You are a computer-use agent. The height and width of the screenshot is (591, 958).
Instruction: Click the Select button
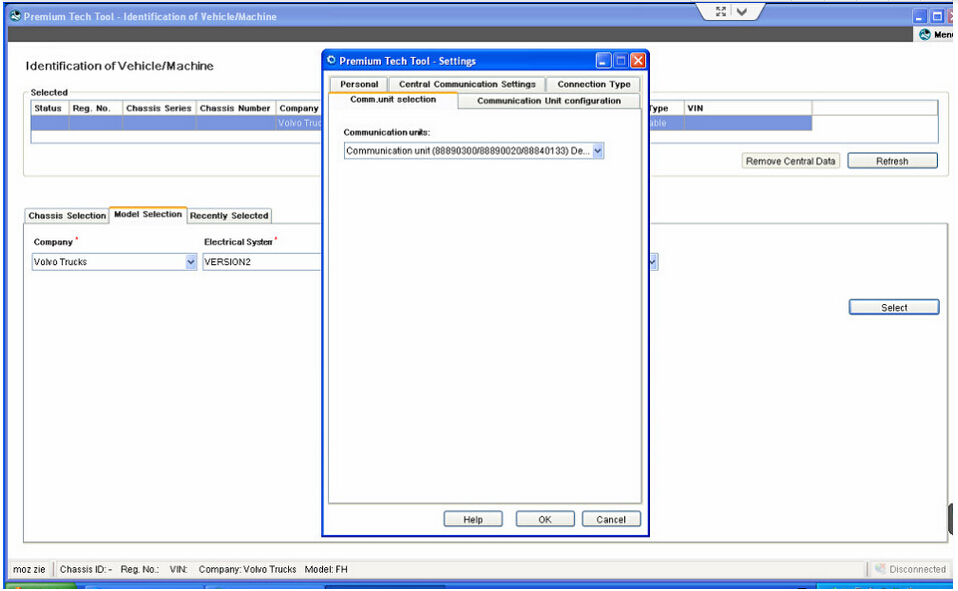click(894, 307)
